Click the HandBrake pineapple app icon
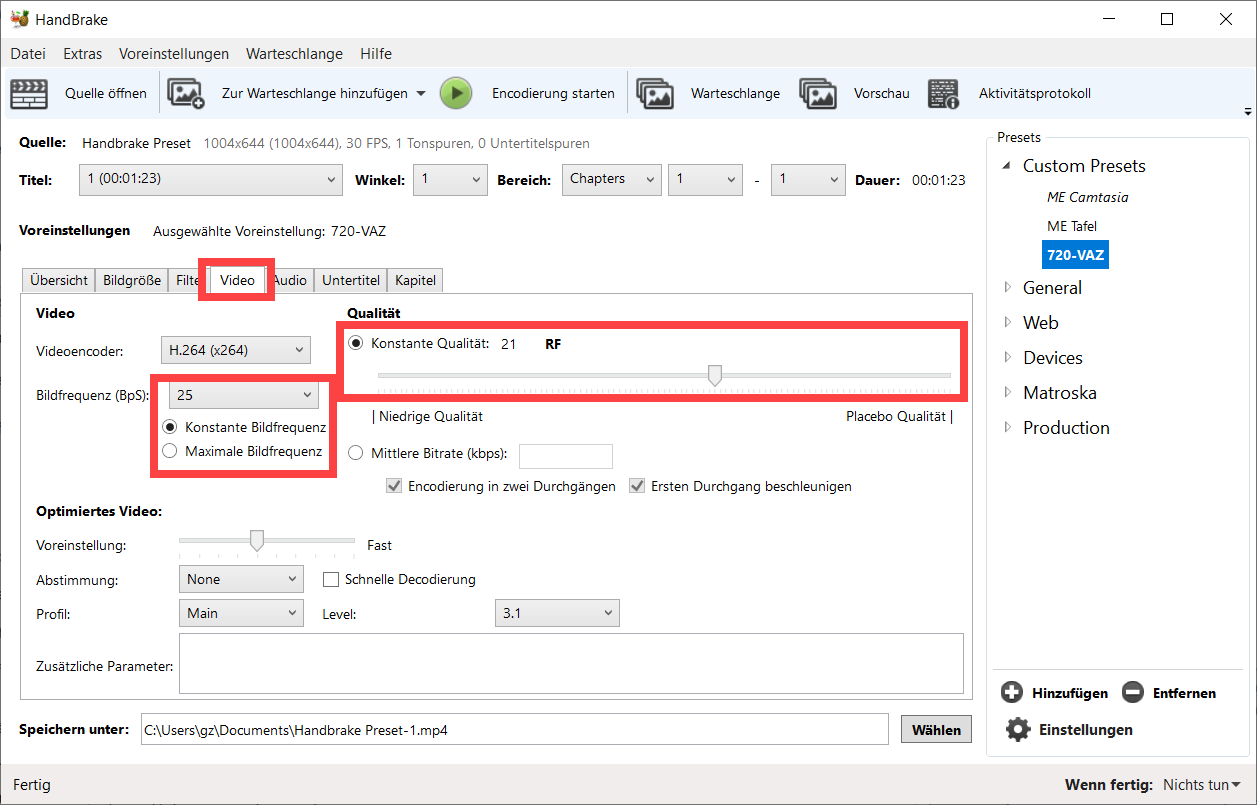This screenshot has width=1257, height=805. pyautogui.click(x=19, y=19)
